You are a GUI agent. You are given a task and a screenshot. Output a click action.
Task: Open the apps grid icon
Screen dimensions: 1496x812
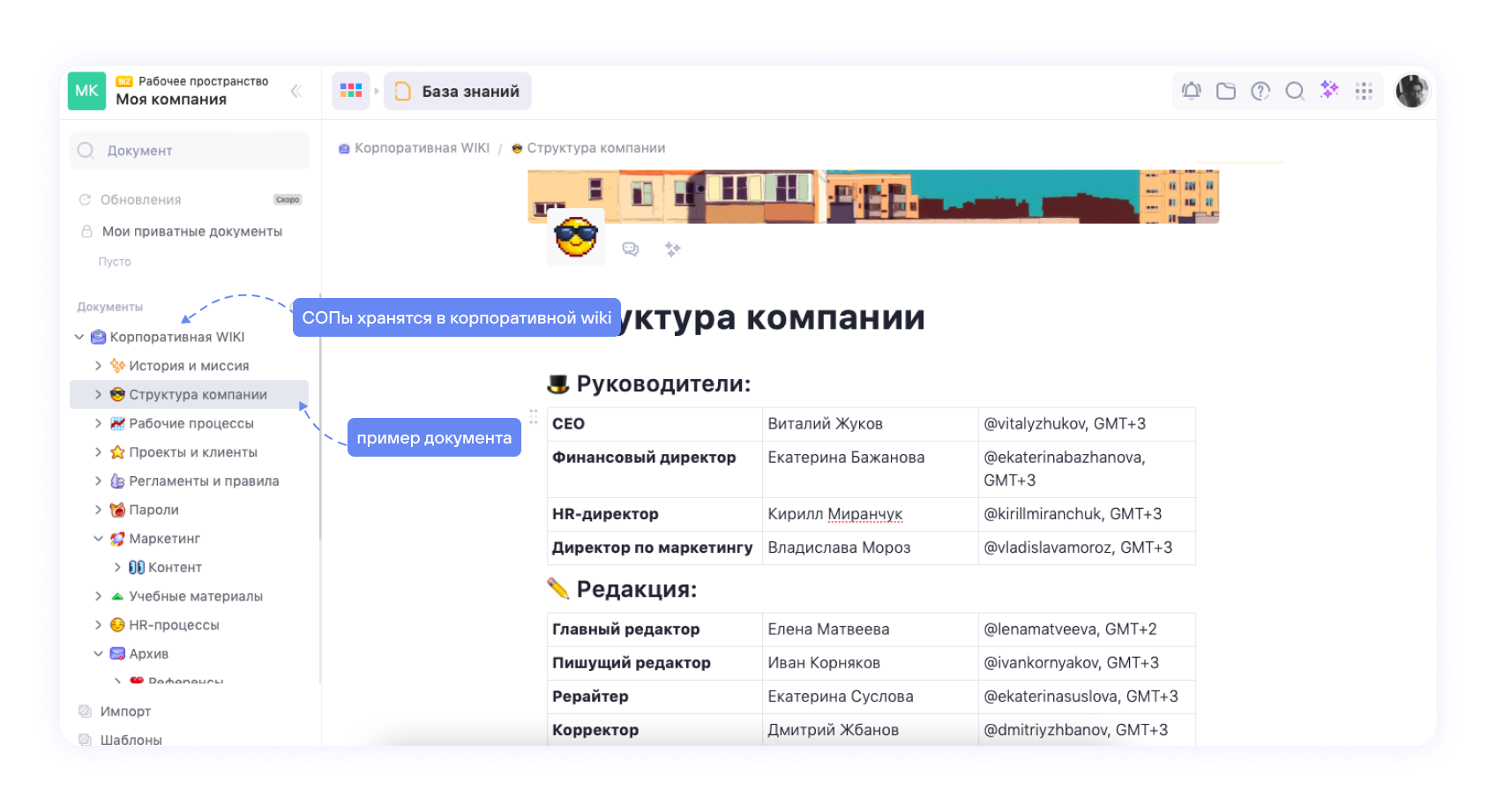[1364, 91]
